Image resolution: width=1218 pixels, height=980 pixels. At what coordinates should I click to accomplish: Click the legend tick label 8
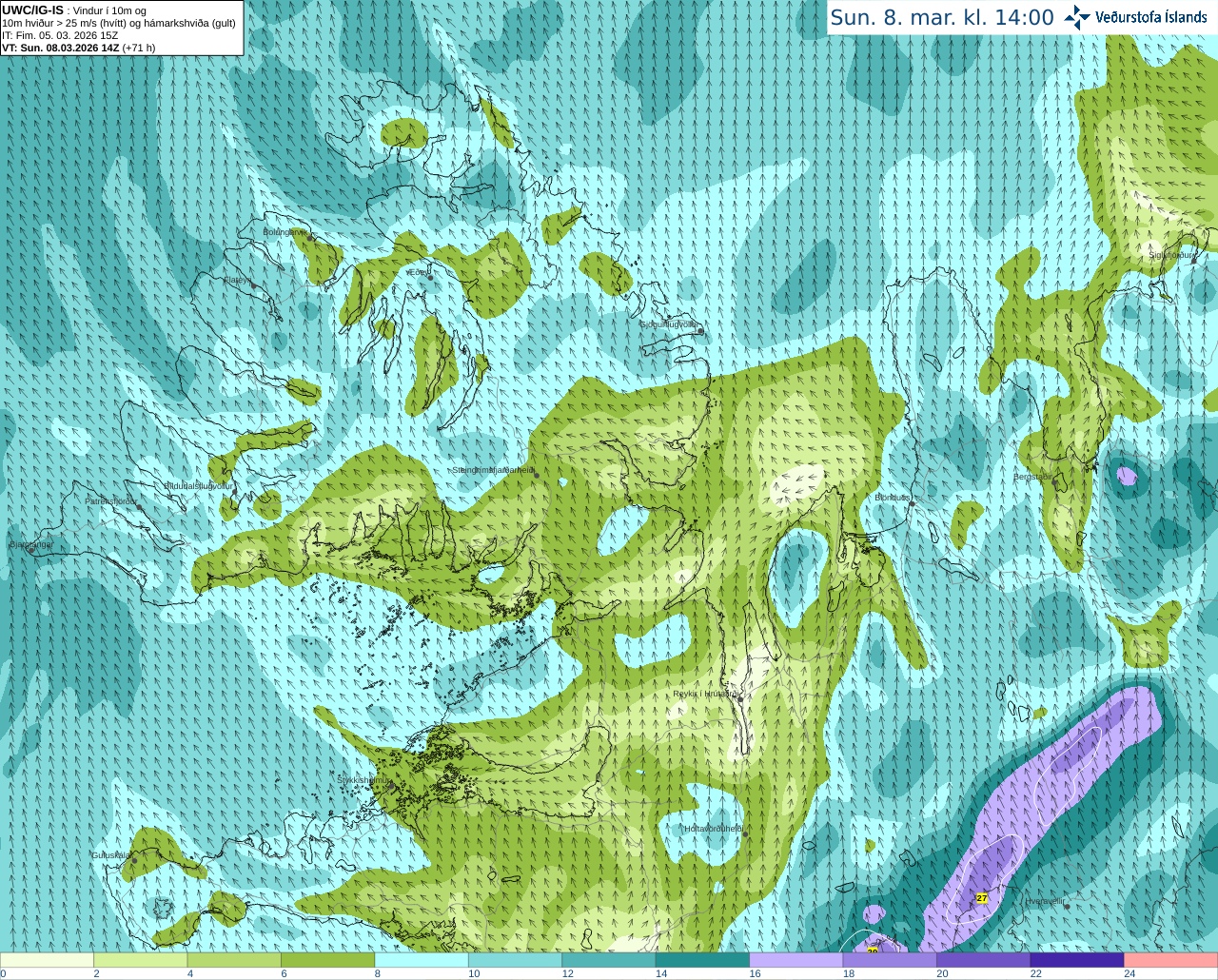click(x=378, y=973)
